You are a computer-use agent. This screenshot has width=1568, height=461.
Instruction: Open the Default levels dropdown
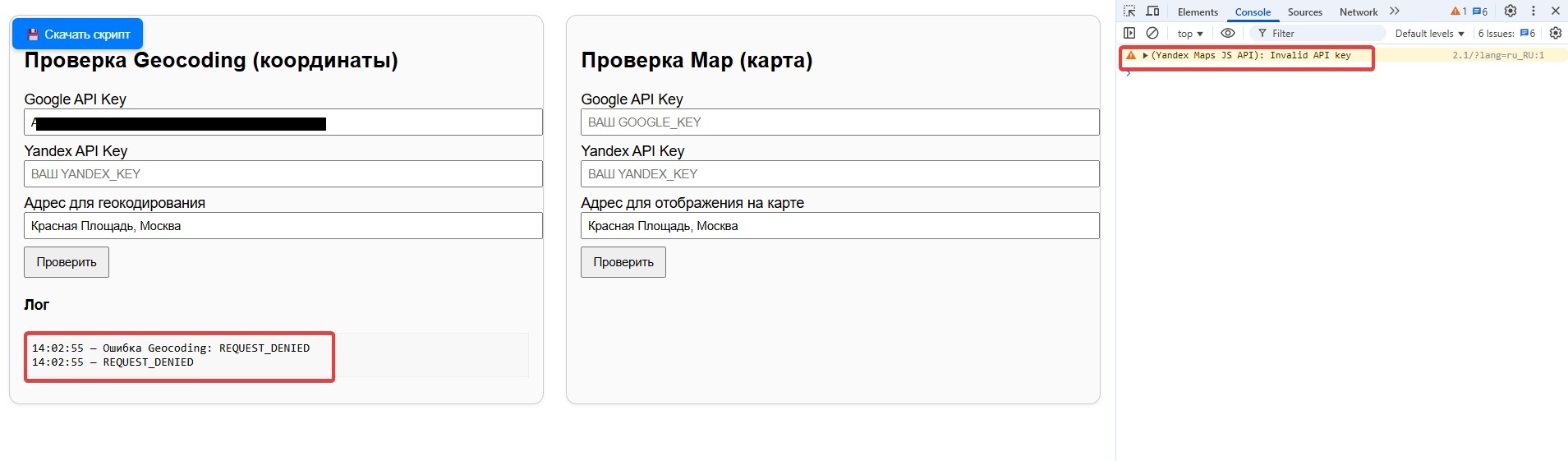tap(1429, 34)
